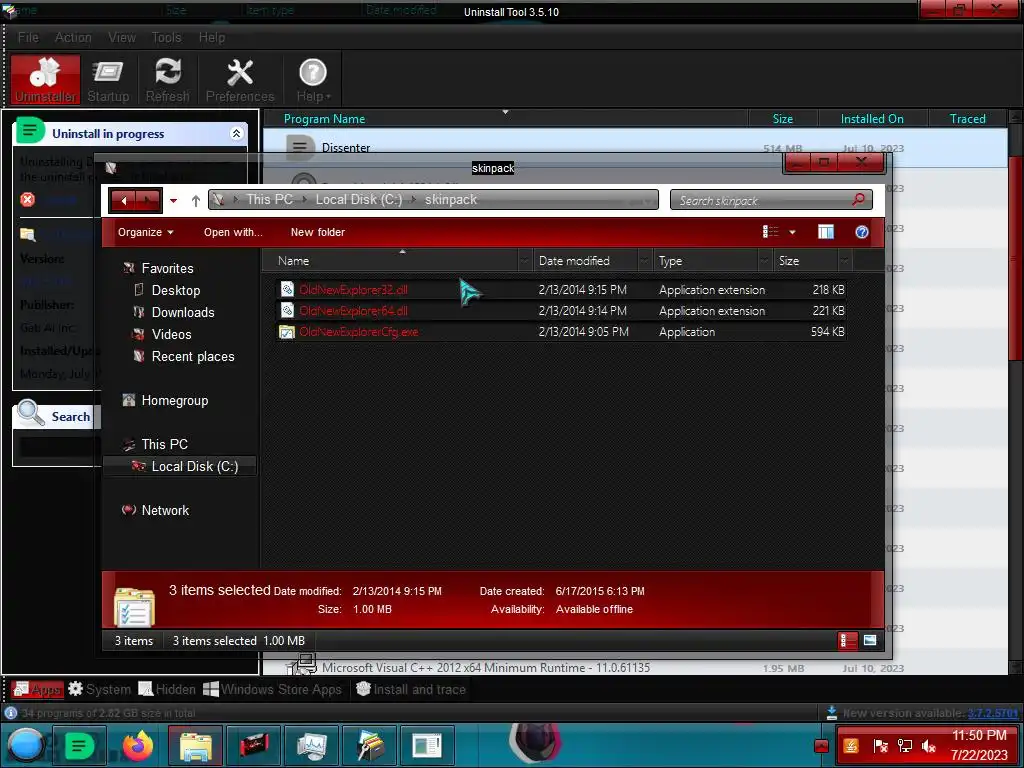Open the File menu
Image resolution: width=1024 pixels, height=768 pixels.
[x=28, y=37]
